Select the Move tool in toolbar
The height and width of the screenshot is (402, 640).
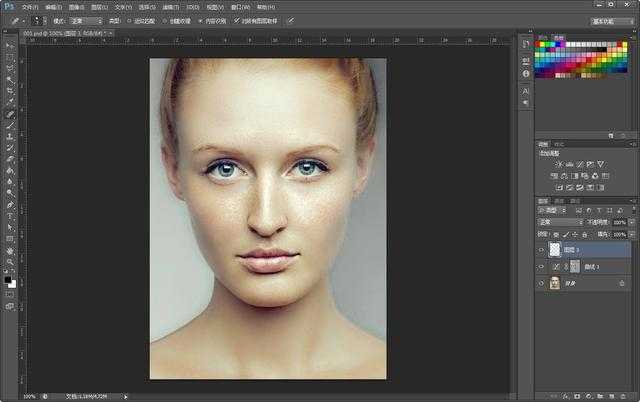click(x=10, y=47)
